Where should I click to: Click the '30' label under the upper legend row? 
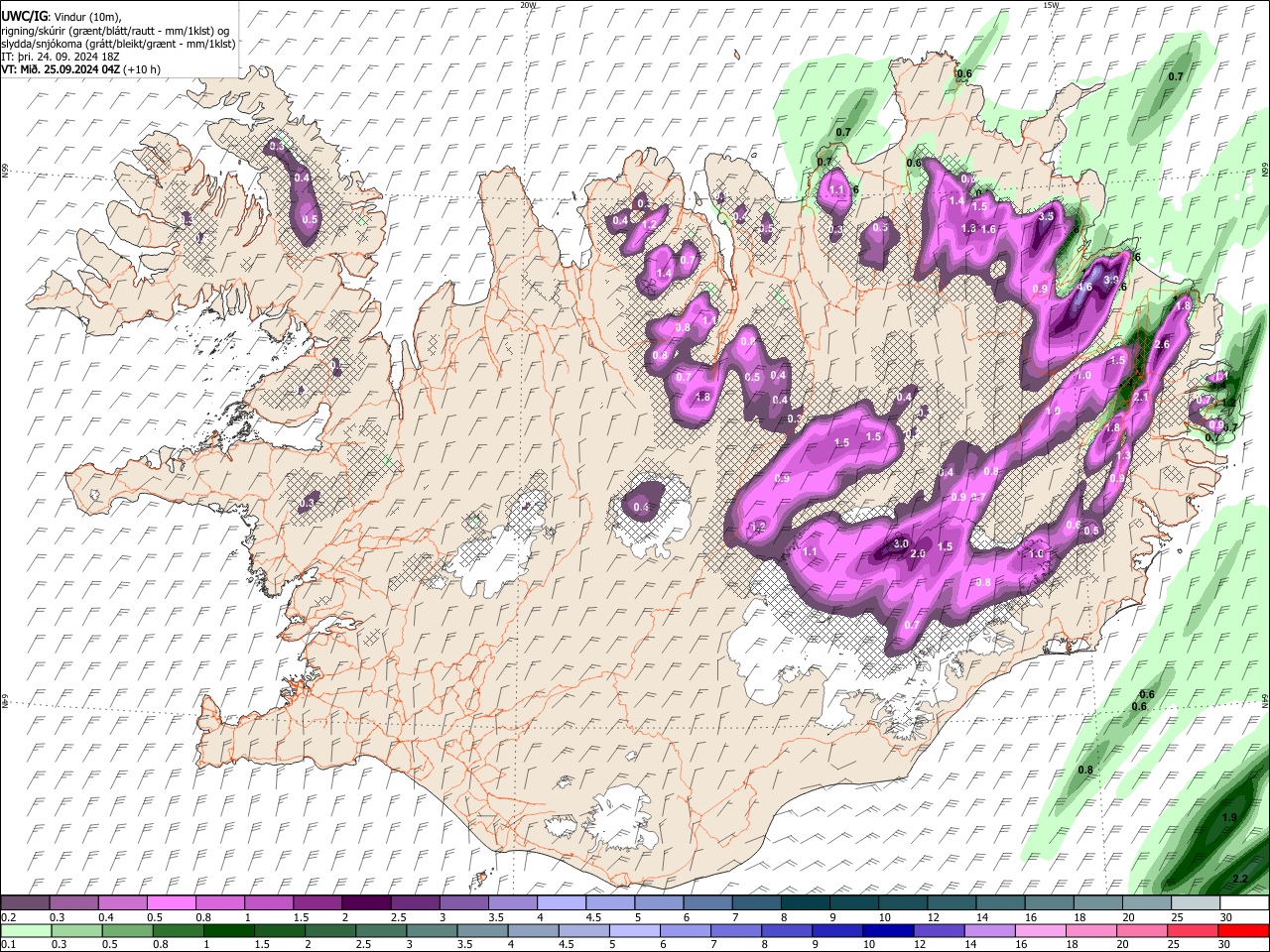point(1226,917)
